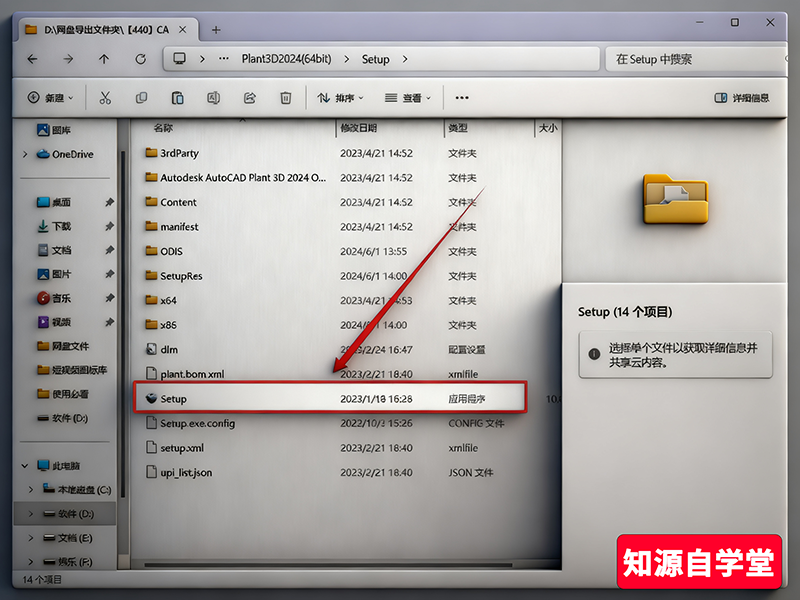Viewport: 800px width, 600px height.
Task: Click the Copy icon in toolbar
Action: 141,98
